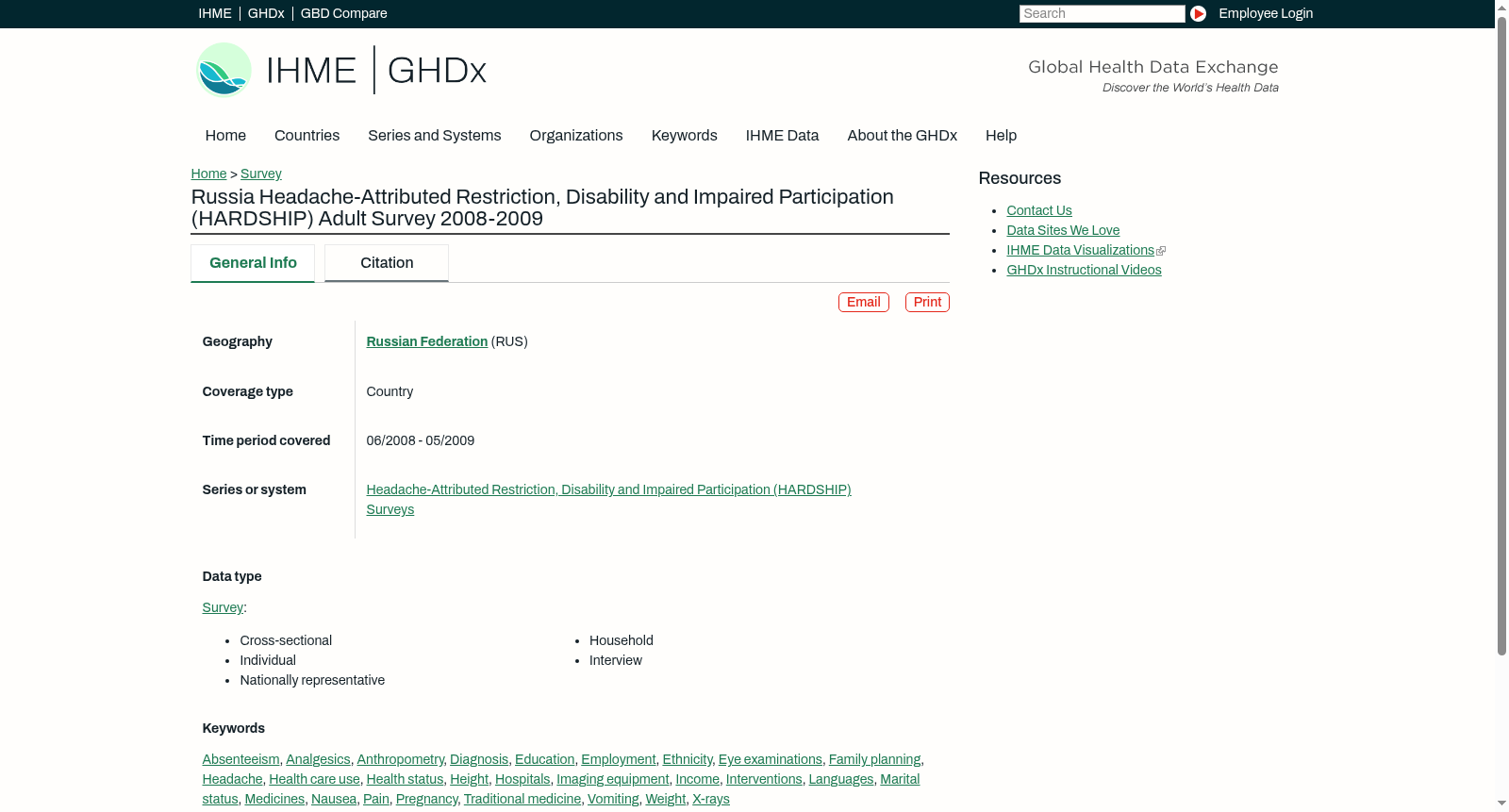
Task: Click the Absenteeism keyword
Action: click(x=240, y=760)
